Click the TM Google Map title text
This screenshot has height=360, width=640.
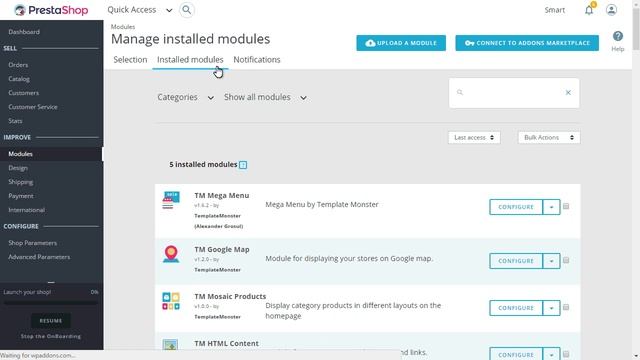click(222, 249)
